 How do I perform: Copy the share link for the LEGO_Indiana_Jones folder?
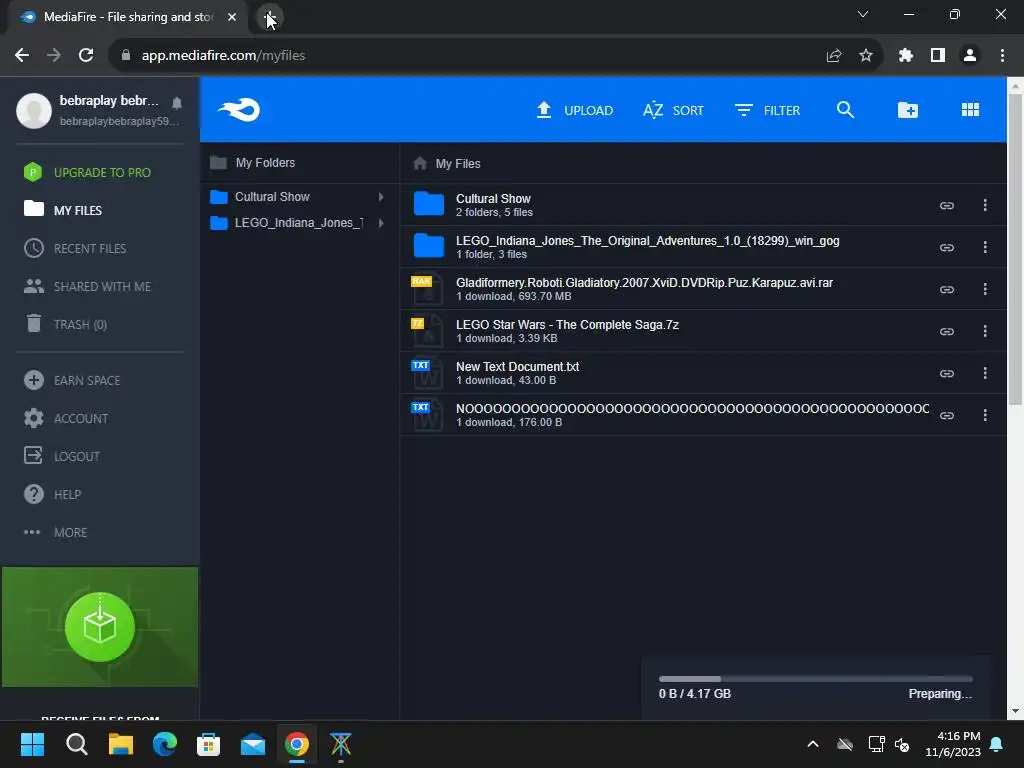click(946, 247)
